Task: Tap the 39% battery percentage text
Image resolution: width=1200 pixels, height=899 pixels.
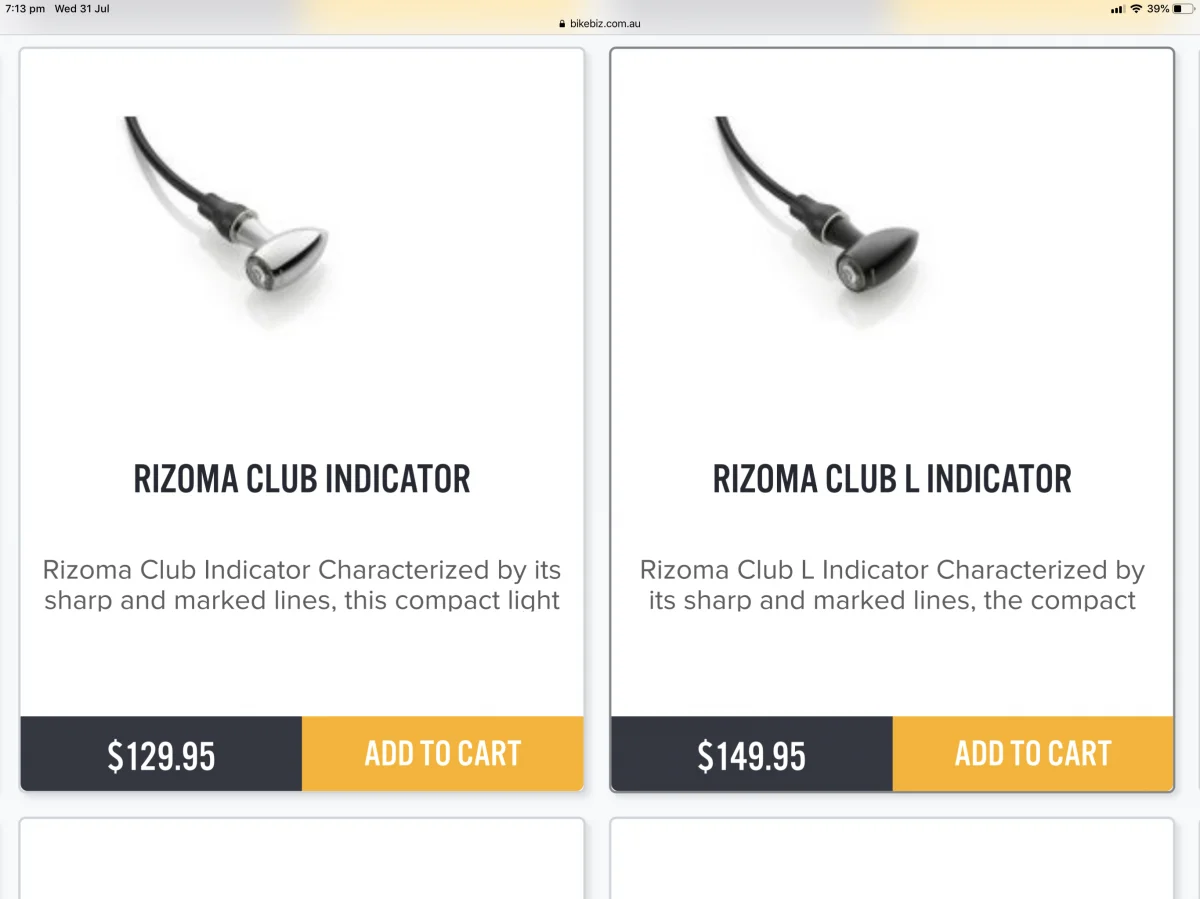Action: point(1158,9)
